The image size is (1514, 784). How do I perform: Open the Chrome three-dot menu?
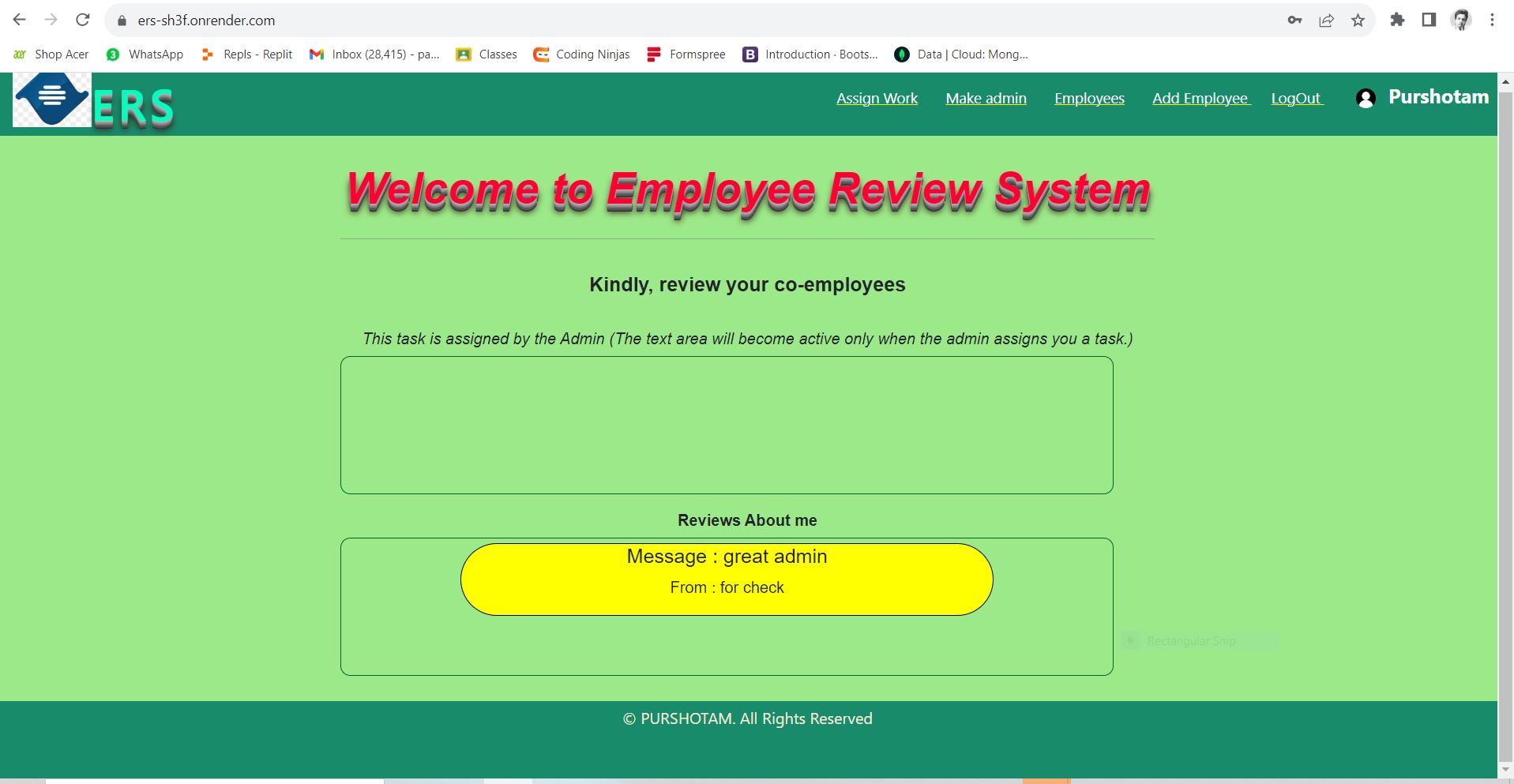pos(1493,20)
